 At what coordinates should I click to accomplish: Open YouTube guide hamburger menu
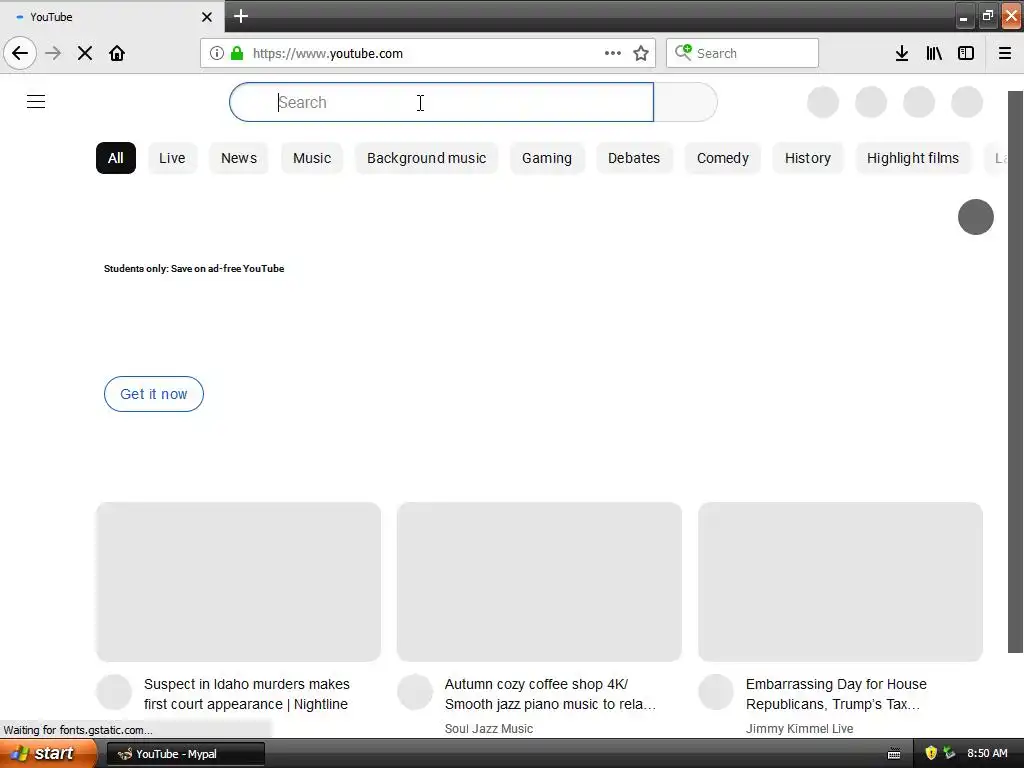coord(36,102)
